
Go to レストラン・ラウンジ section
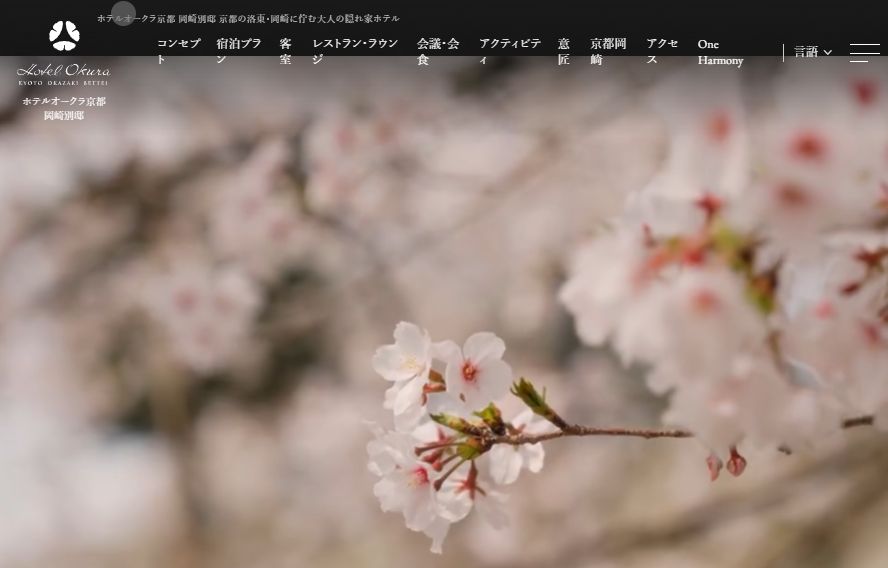355,51
